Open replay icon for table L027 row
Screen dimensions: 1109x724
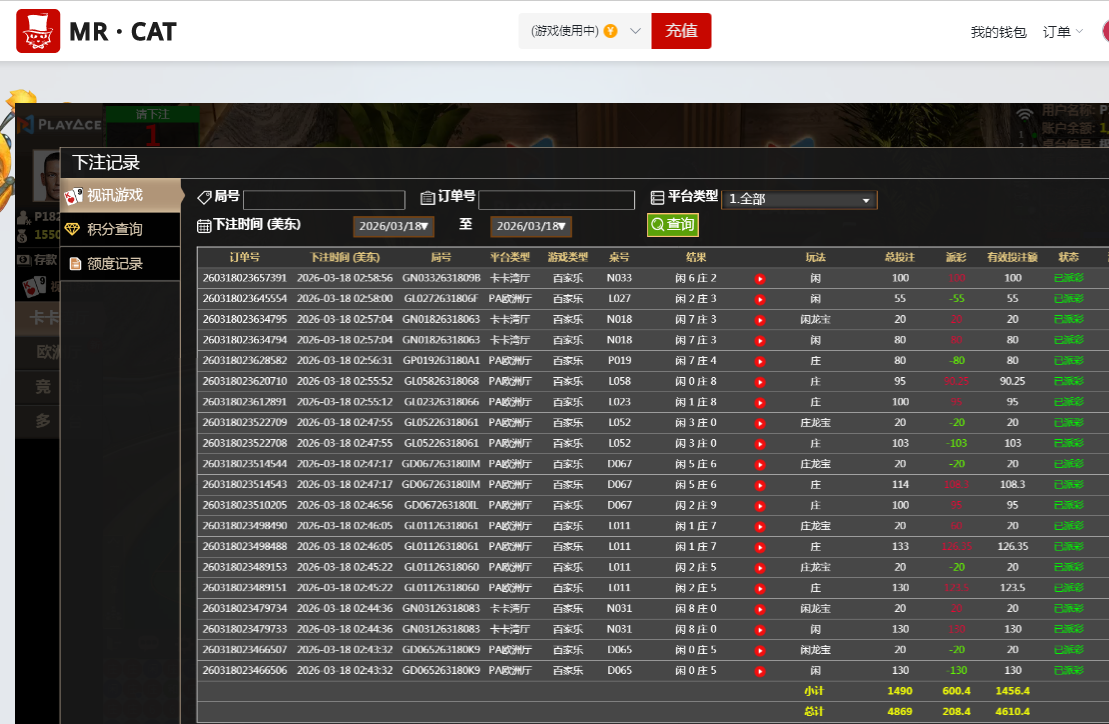click(x=760, y=299)
